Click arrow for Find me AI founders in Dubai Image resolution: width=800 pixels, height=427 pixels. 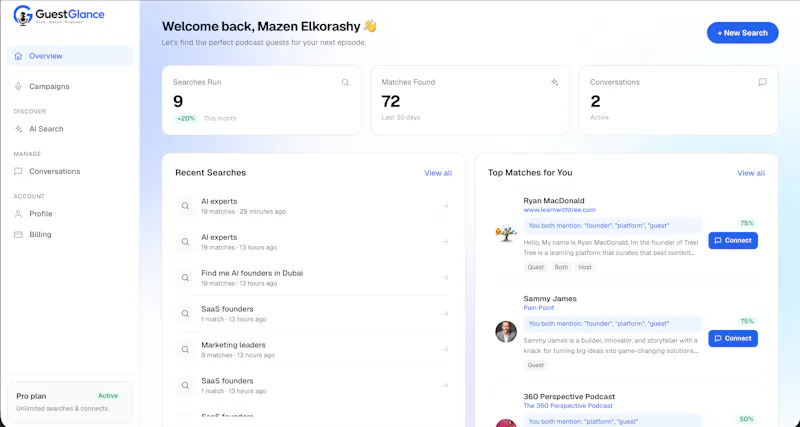(x=445, y=278)
